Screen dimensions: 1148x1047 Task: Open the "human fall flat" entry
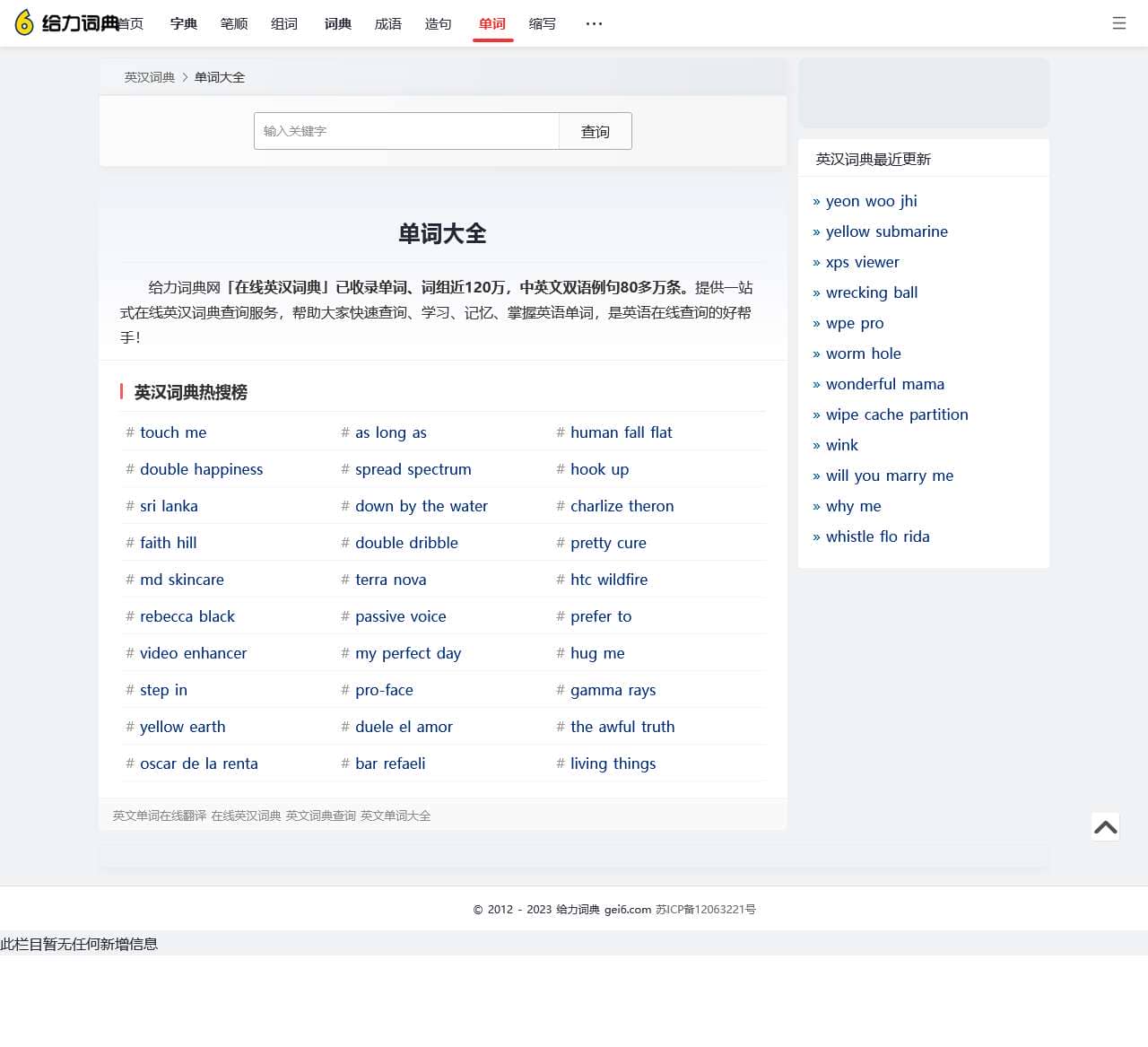pos(621,432)
